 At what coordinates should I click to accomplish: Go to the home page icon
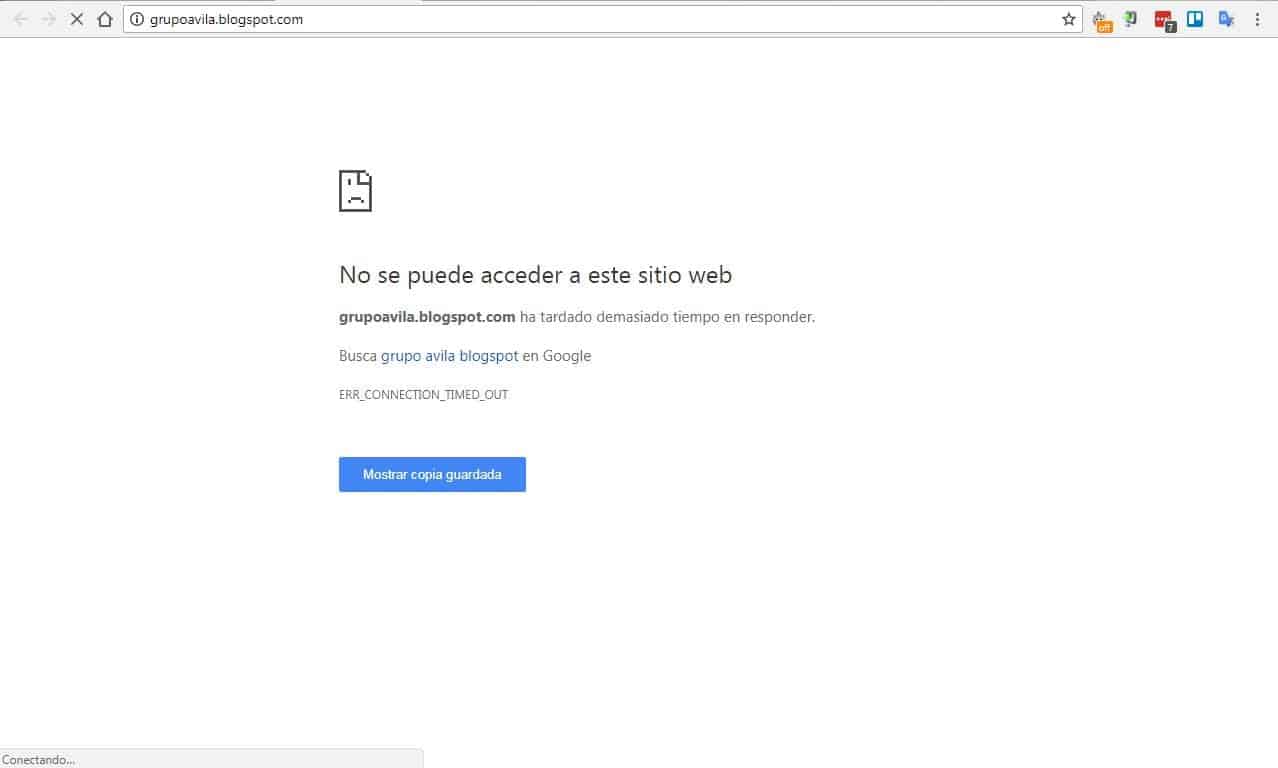click(x=105, y=19)
